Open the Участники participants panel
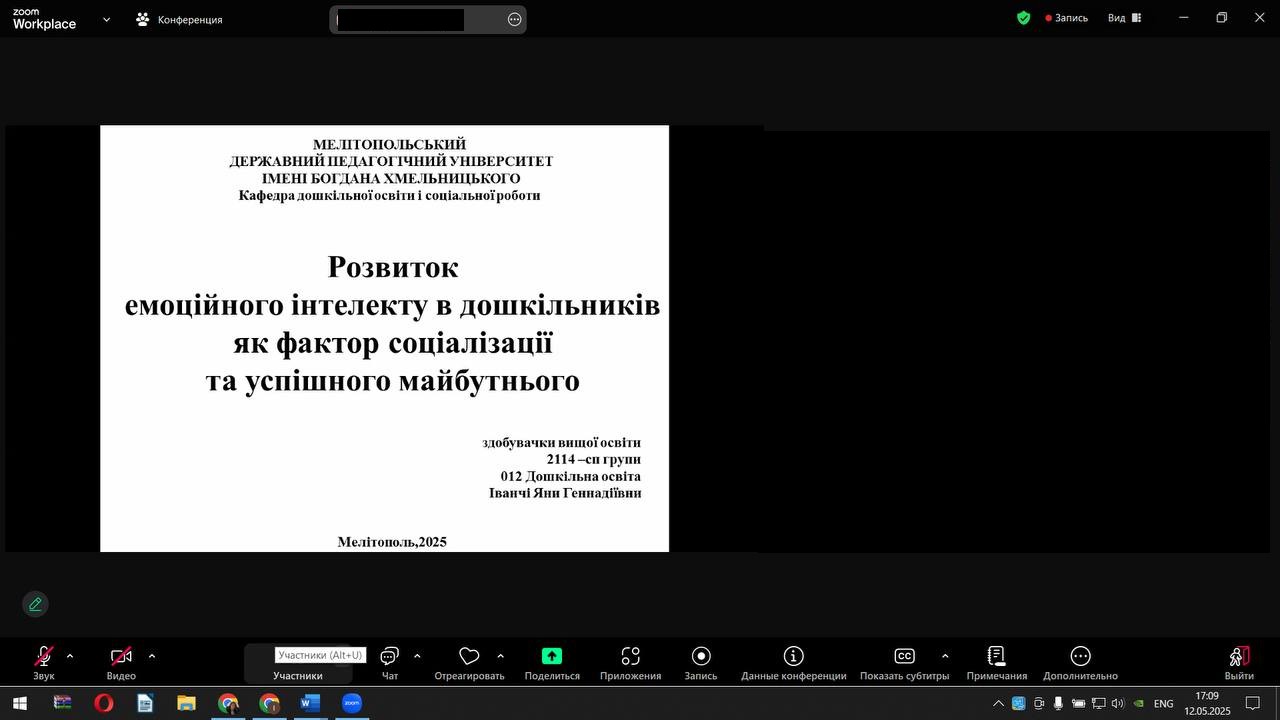 (298, 663)
